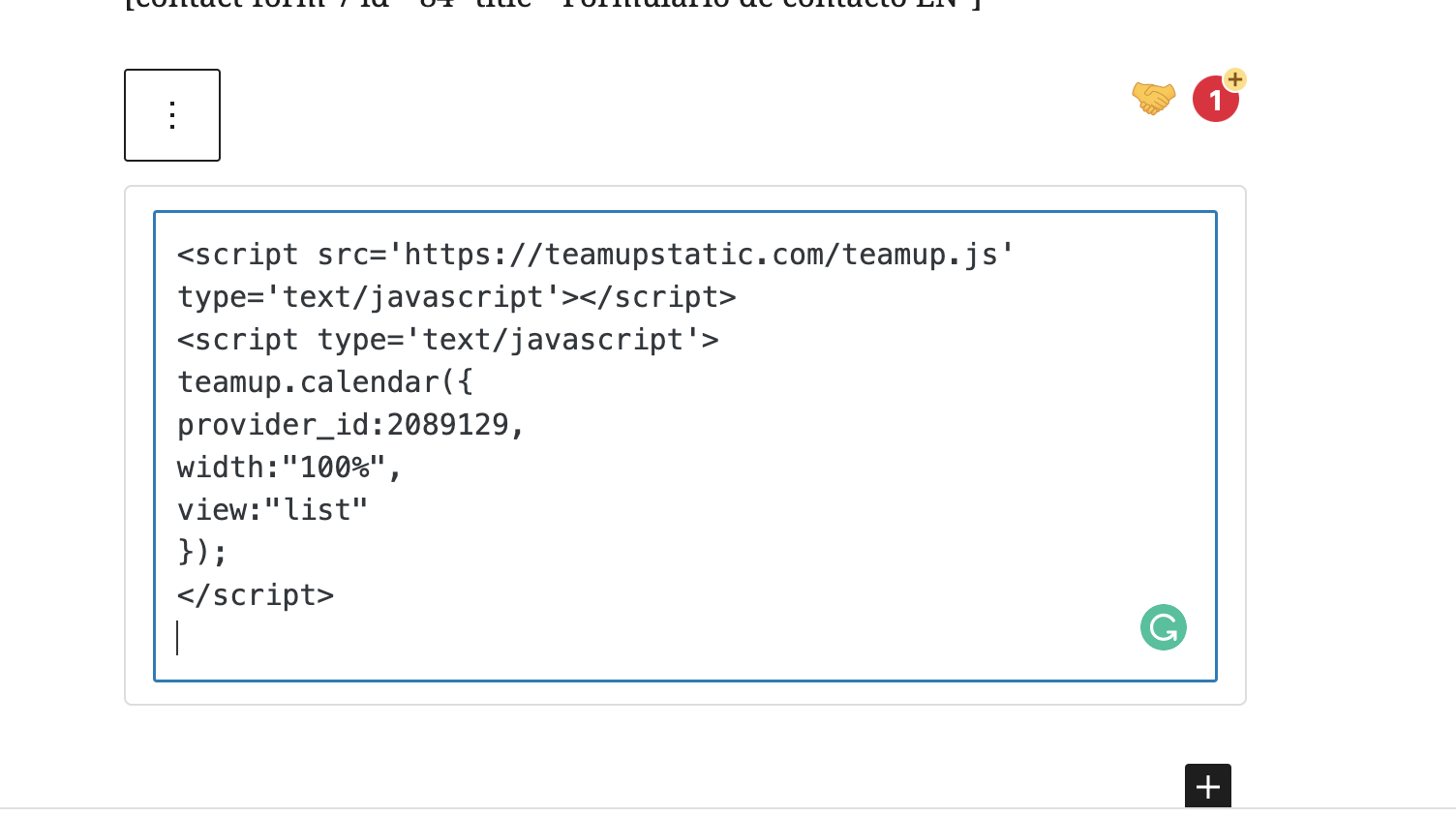Click the }); closing bracket line
The height and width of the screenshot is (817, 1456).
click(x=202, y=553)
